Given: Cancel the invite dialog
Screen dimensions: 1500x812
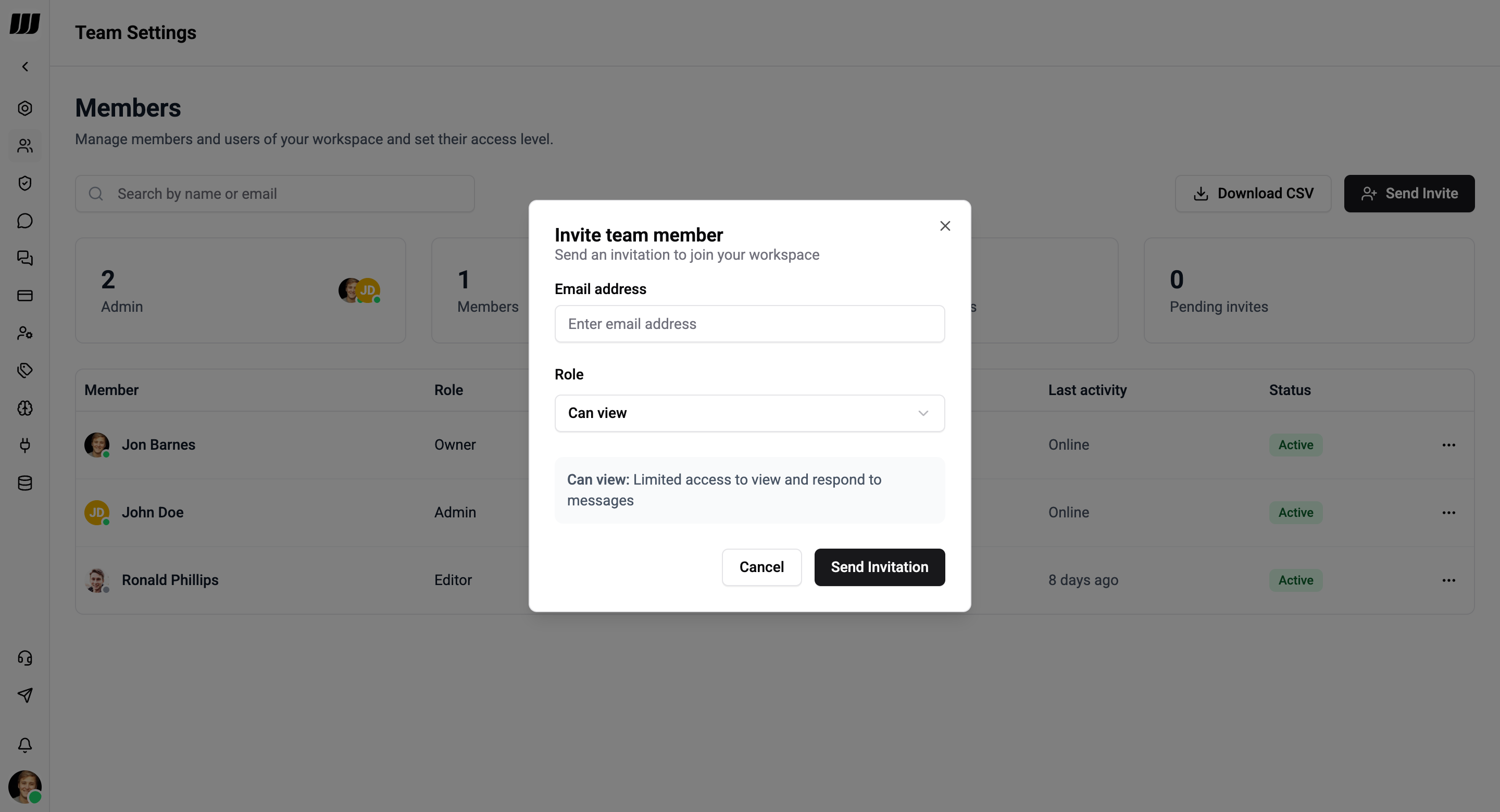Looking at the screenshot, I should [761, 567].
